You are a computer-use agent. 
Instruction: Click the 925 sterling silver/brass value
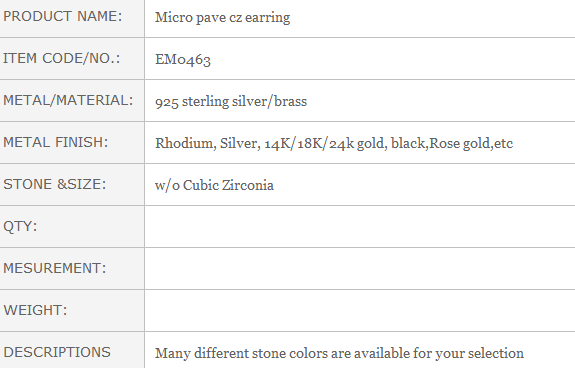(x=231, y=101)
